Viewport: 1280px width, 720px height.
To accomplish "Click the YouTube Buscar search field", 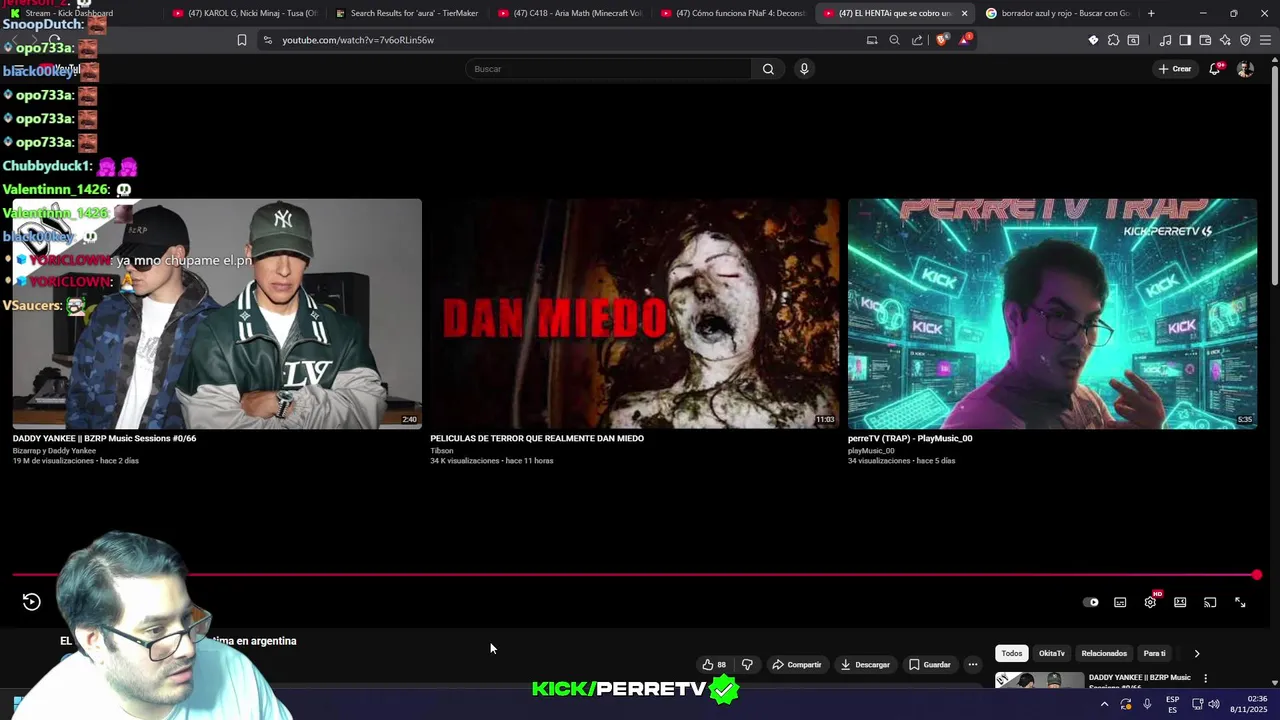I will coord(608,69).
